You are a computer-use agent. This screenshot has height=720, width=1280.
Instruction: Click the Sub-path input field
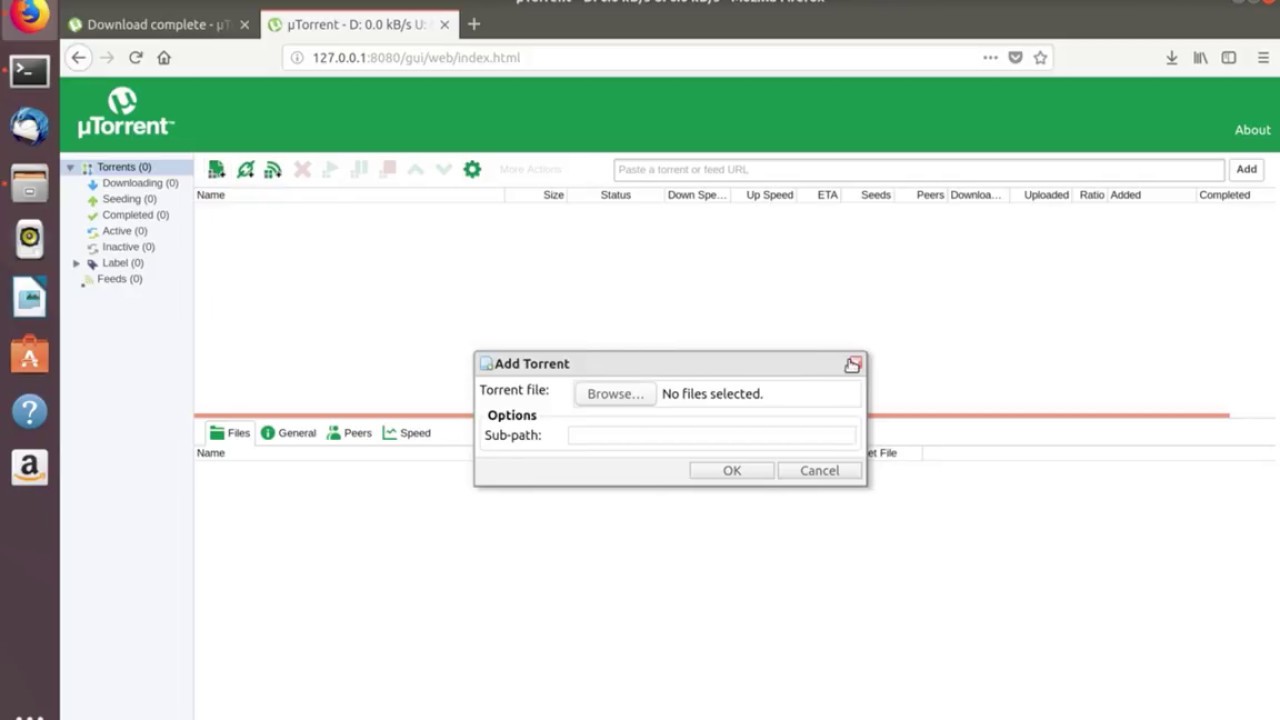(x=712, y=435)
